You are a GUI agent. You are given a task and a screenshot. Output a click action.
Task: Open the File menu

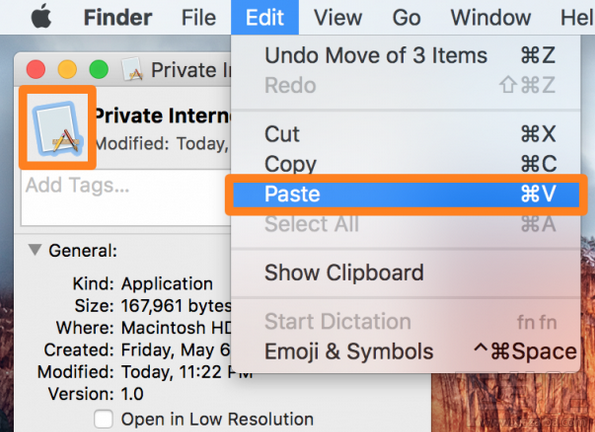(x=198, y=17)
